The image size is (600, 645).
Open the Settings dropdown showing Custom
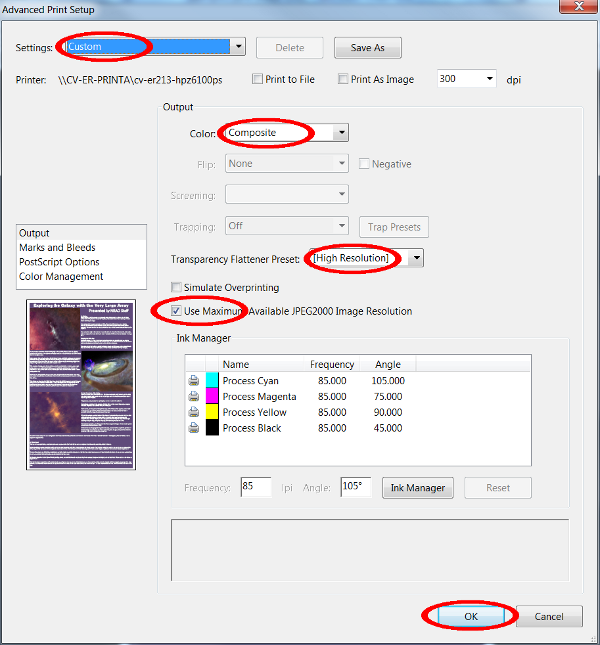coord(238,47)
